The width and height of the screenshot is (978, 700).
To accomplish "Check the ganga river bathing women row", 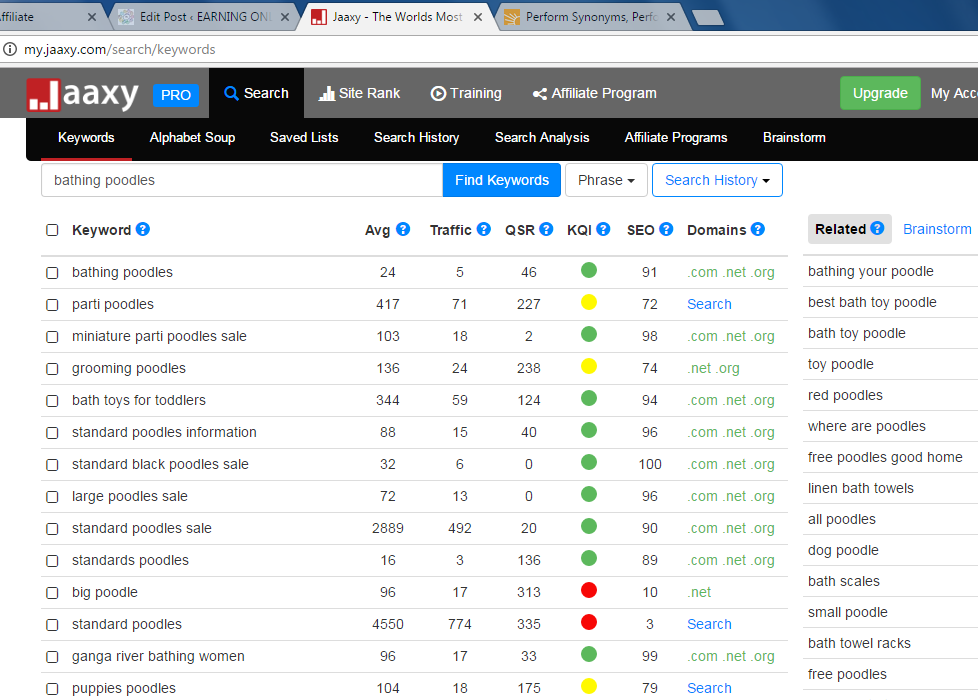I will (x=52, y=656).
